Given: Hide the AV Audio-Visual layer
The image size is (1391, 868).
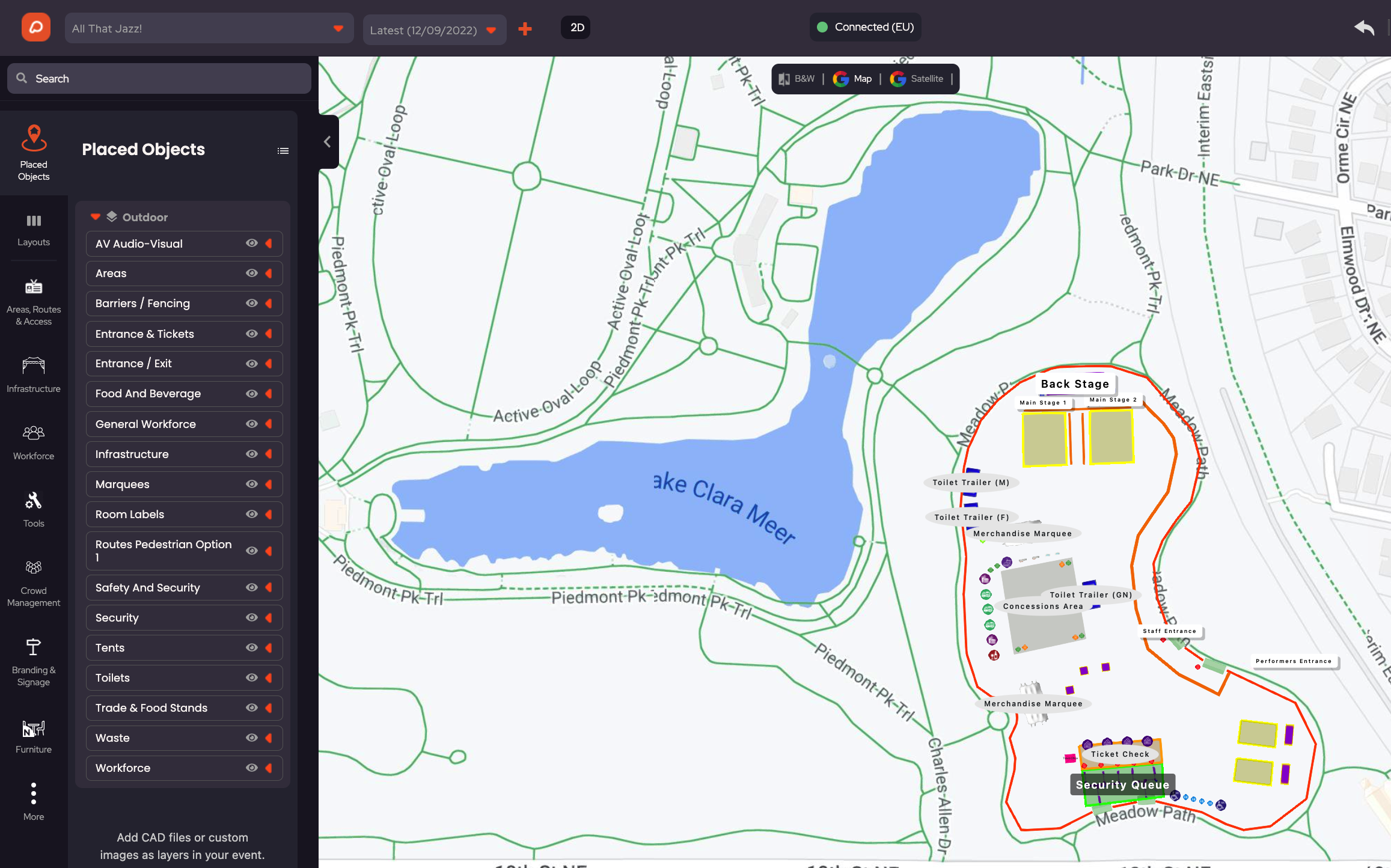Looking at the screenshot, I should click(252, 243).
